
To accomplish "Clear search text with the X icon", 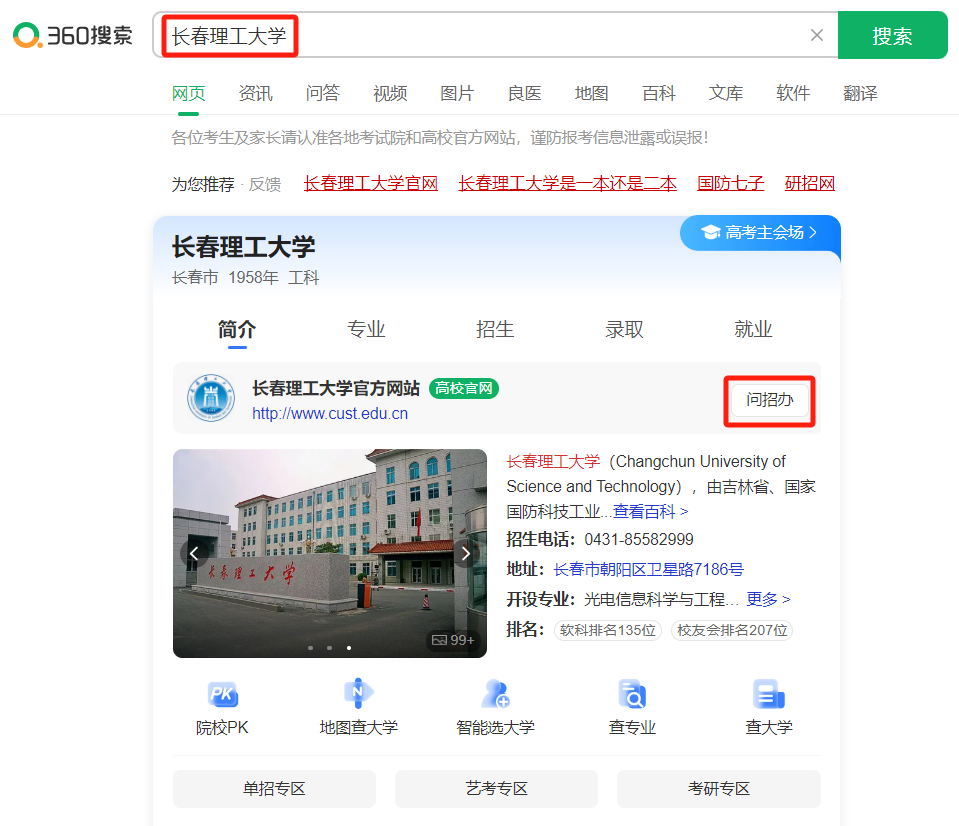I will click(817, 36).
